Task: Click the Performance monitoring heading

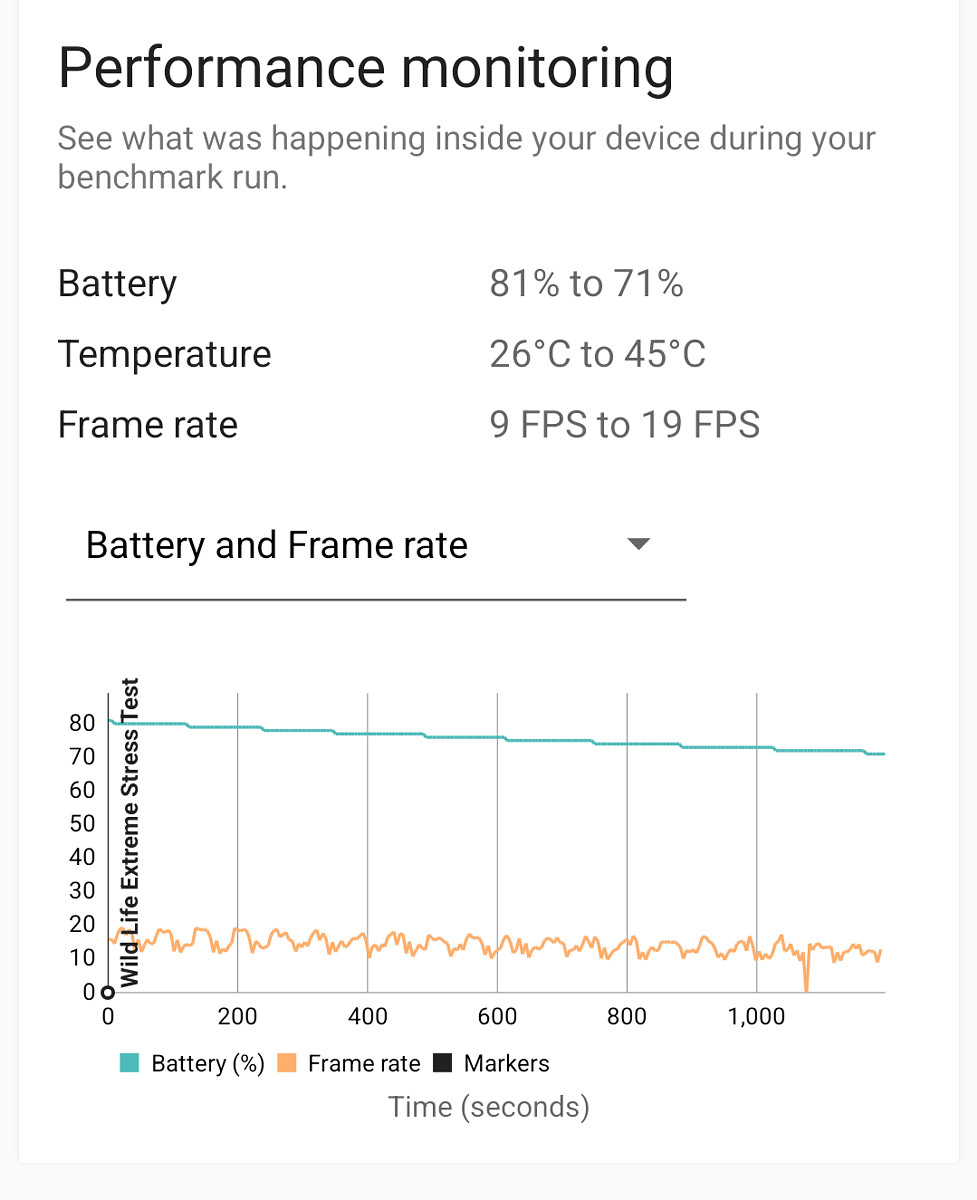Action: pos(365,68)
